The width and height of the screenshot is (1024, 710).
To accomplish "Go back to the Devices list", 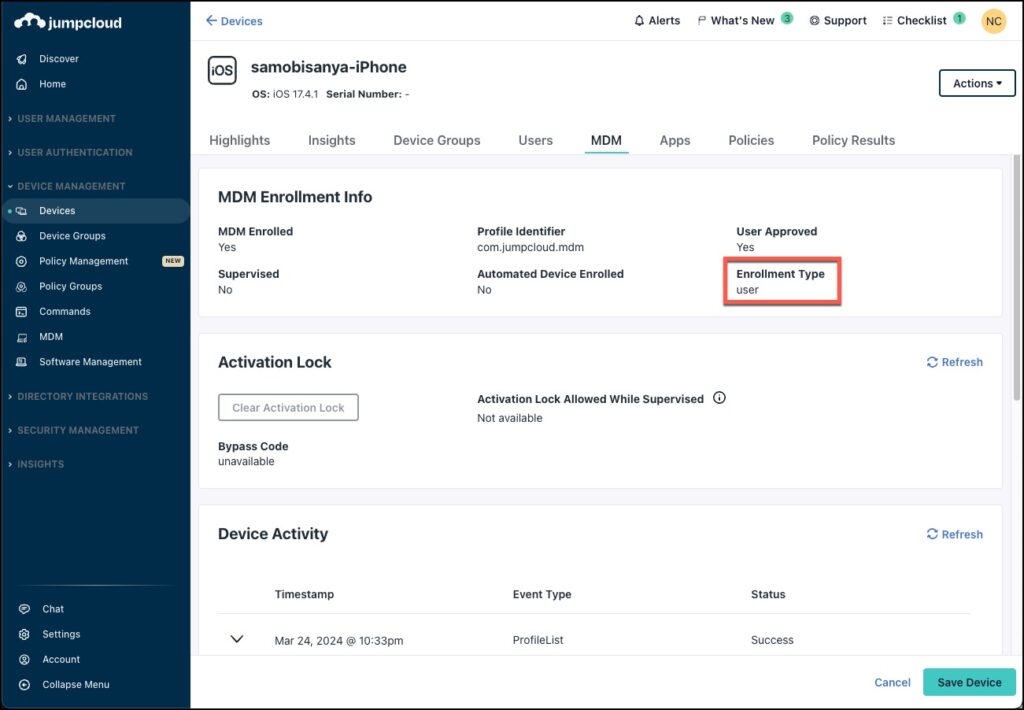I will 234,20.
